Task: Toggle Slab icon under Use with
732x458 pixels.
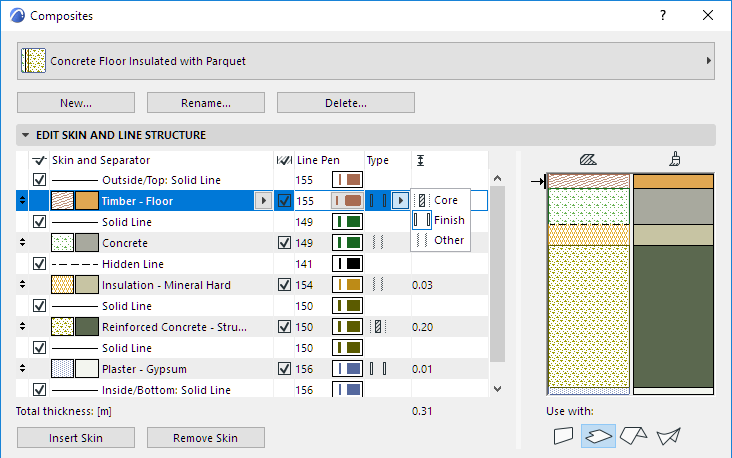Action: 598,436
